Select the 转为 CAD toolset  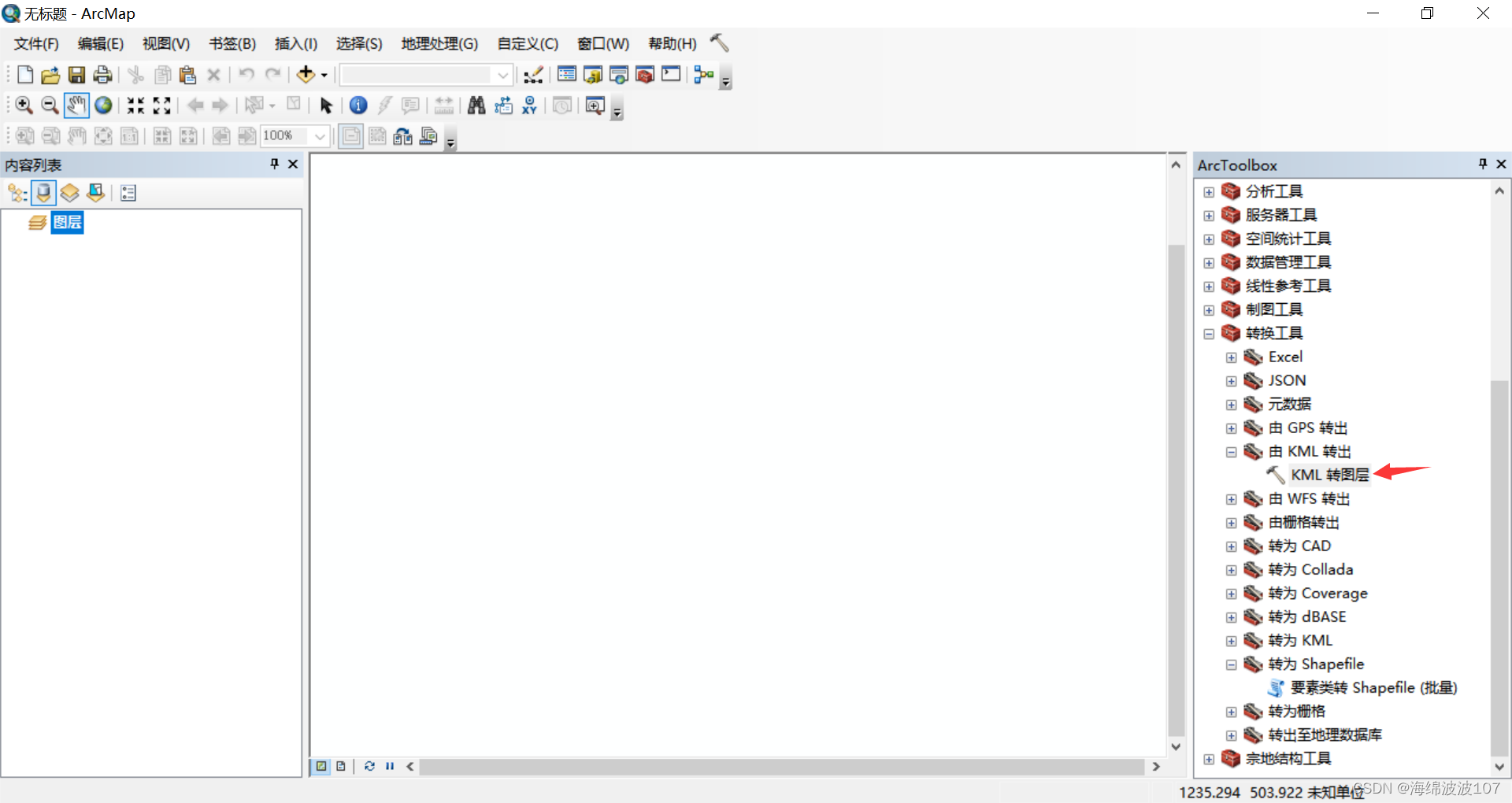point(1299,546)
